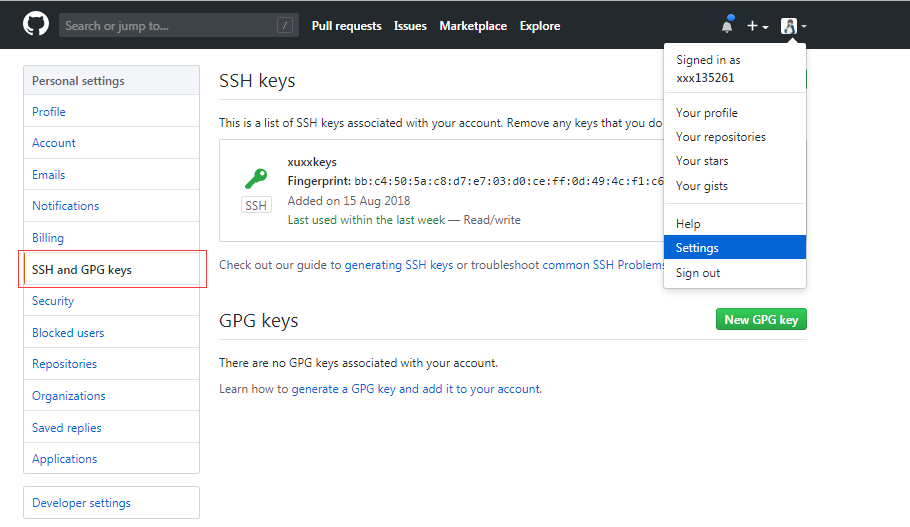Select SSH and GPG keys sidebar item
910x527 pixels.
pyautogui.click(x=82, y=270)
